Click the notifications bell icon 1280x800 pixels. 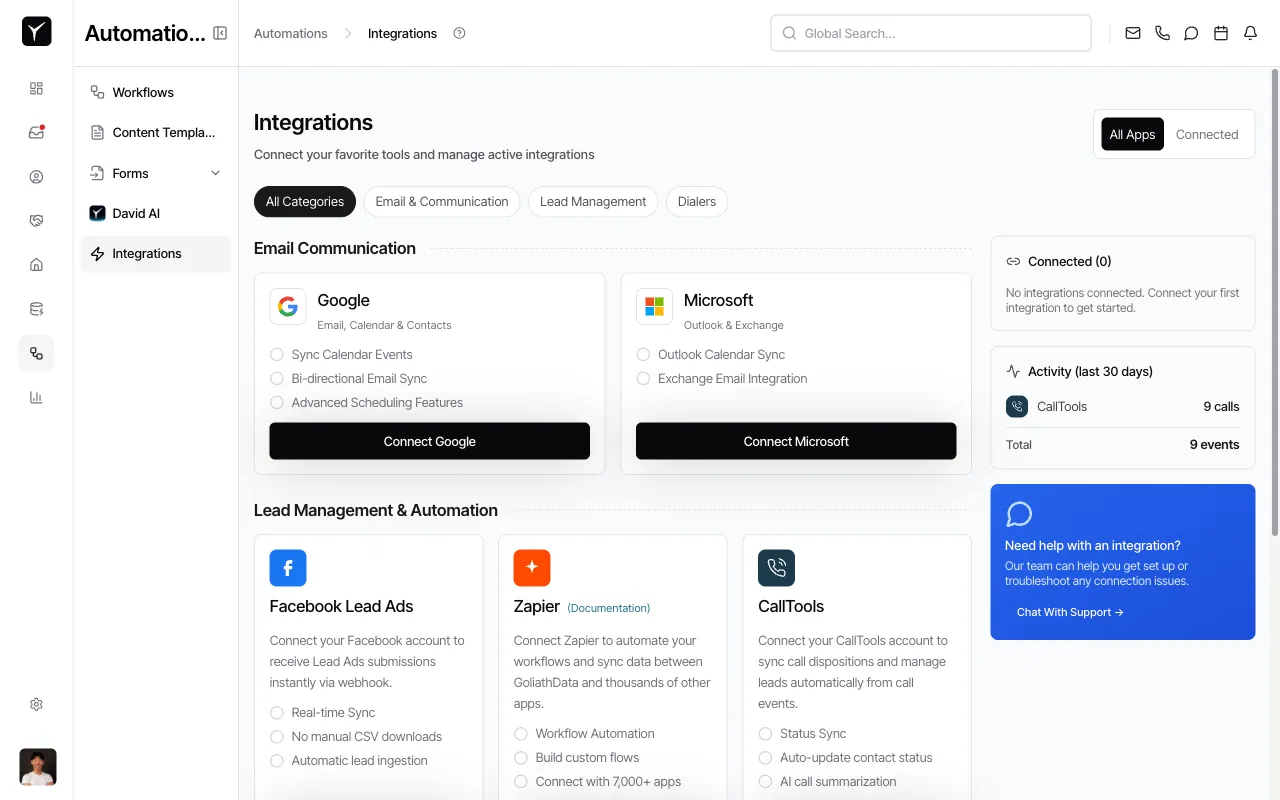[1249, 33]
